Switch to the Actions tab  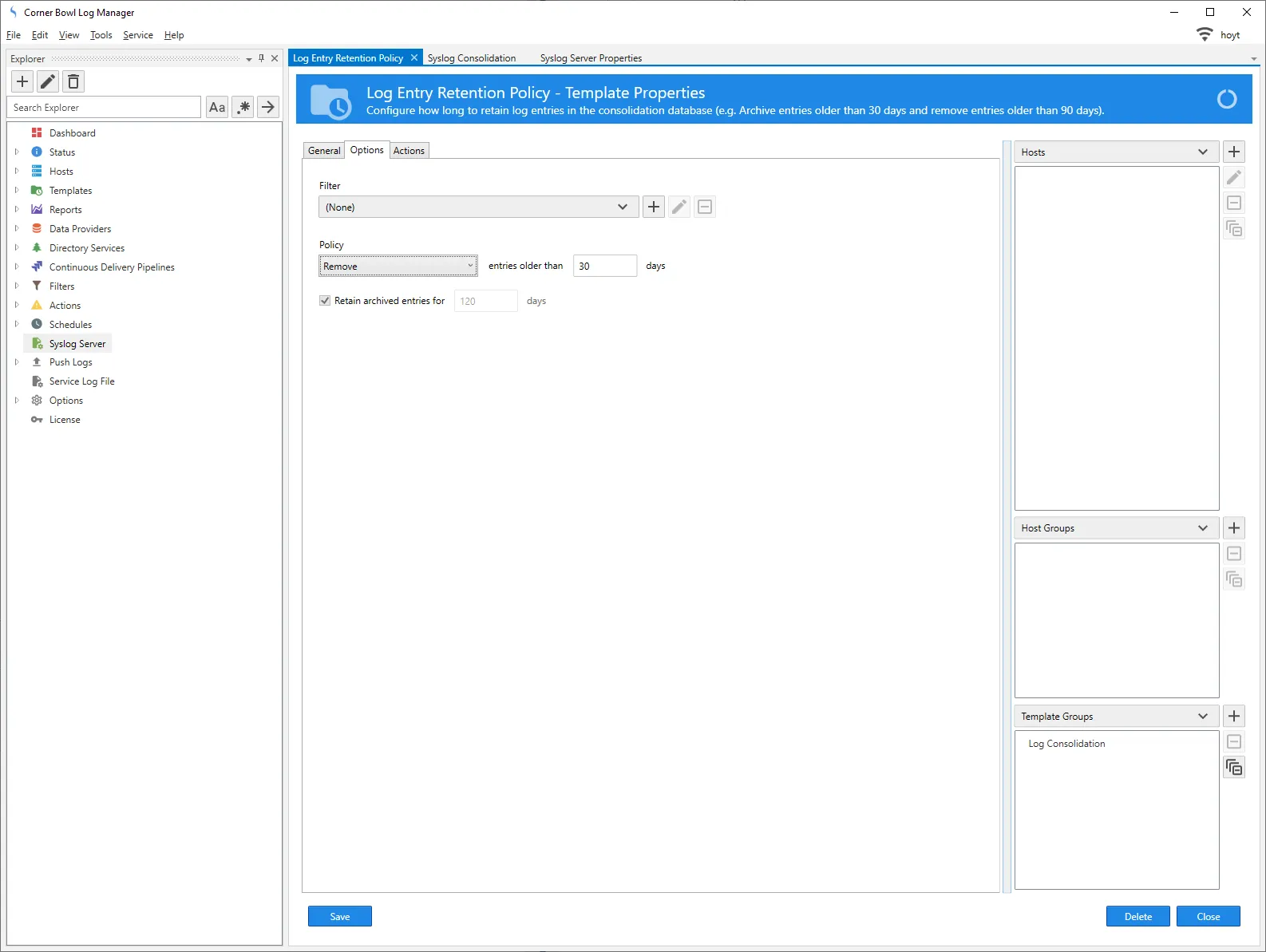[x=409, y=151]
